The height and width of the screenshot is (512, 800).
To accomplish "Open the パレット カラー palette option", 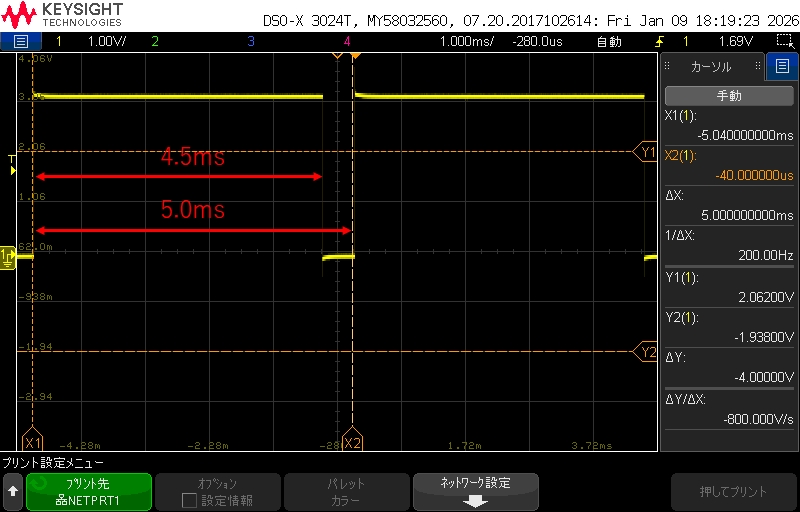I will pos(346,492).
